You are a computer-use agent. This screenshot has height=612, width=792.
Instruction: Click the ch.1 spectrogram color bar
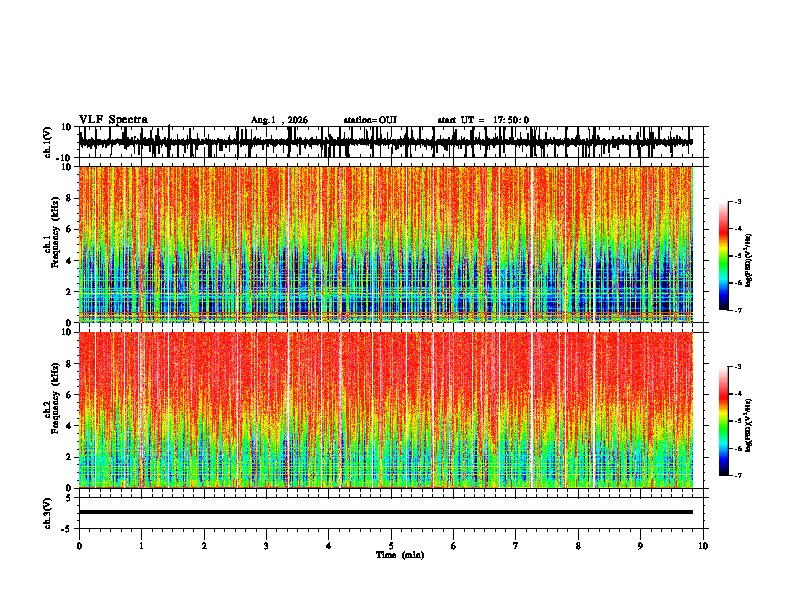point(724,256)
